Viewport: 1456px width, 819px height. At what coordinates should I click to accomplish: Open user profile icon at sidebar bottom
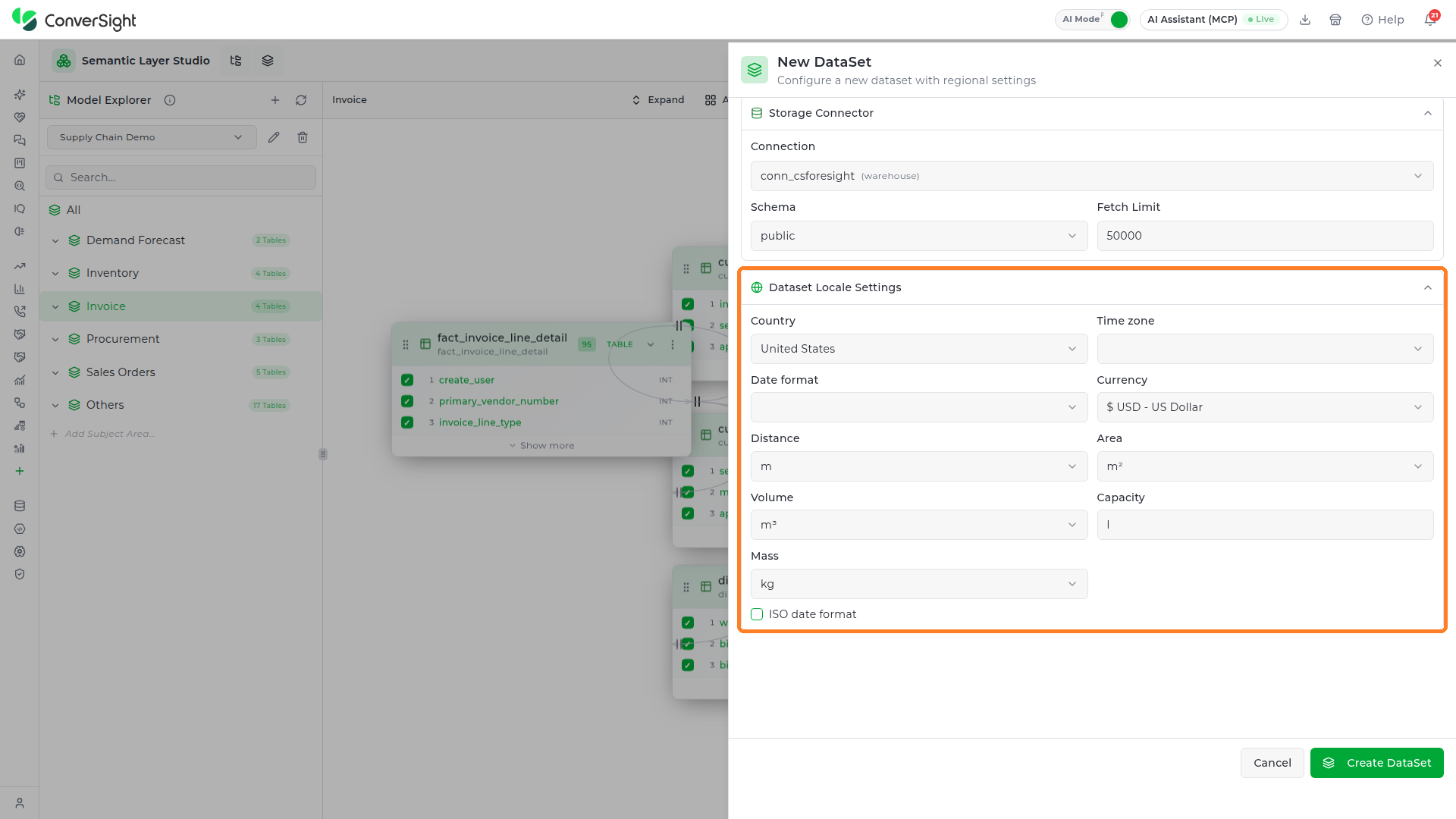pyautogui.click(x=20, y=803)
